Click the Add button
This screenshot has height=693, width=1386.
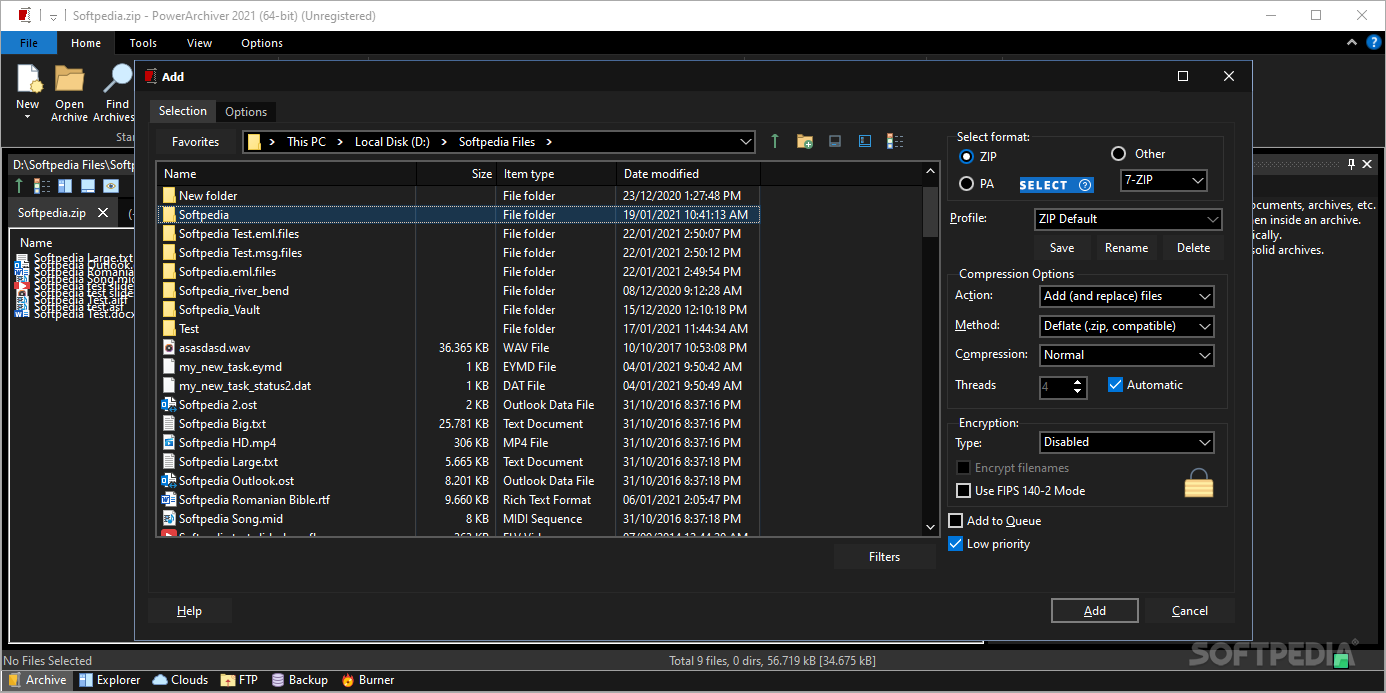point(1095,611)
